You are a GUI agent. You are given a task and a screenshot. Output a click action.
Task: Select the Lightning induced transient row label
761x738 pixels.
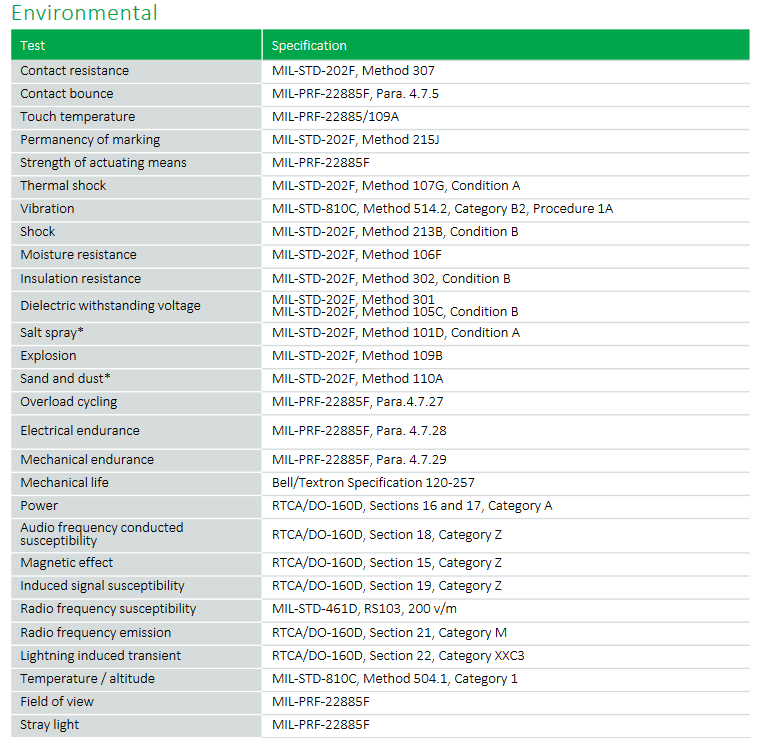click(101, 656)
